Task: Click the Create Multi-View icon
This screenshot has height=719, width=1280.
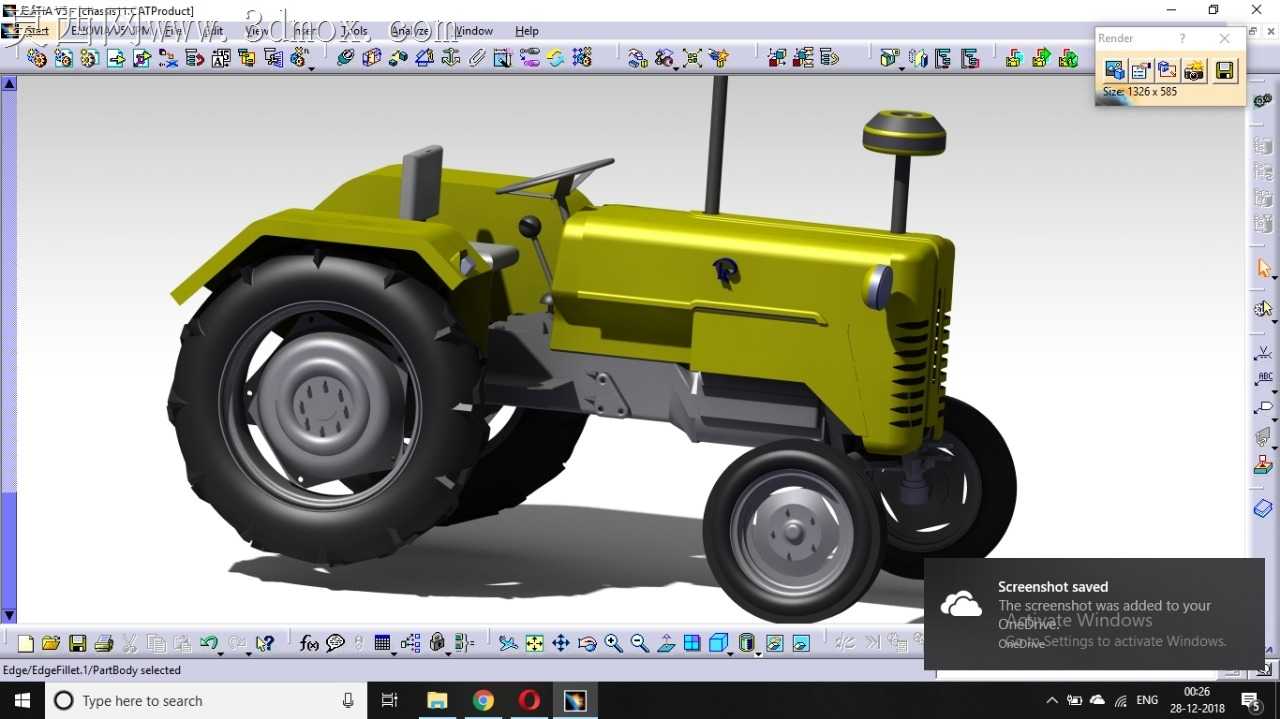Action: click(x=692, y=643)
